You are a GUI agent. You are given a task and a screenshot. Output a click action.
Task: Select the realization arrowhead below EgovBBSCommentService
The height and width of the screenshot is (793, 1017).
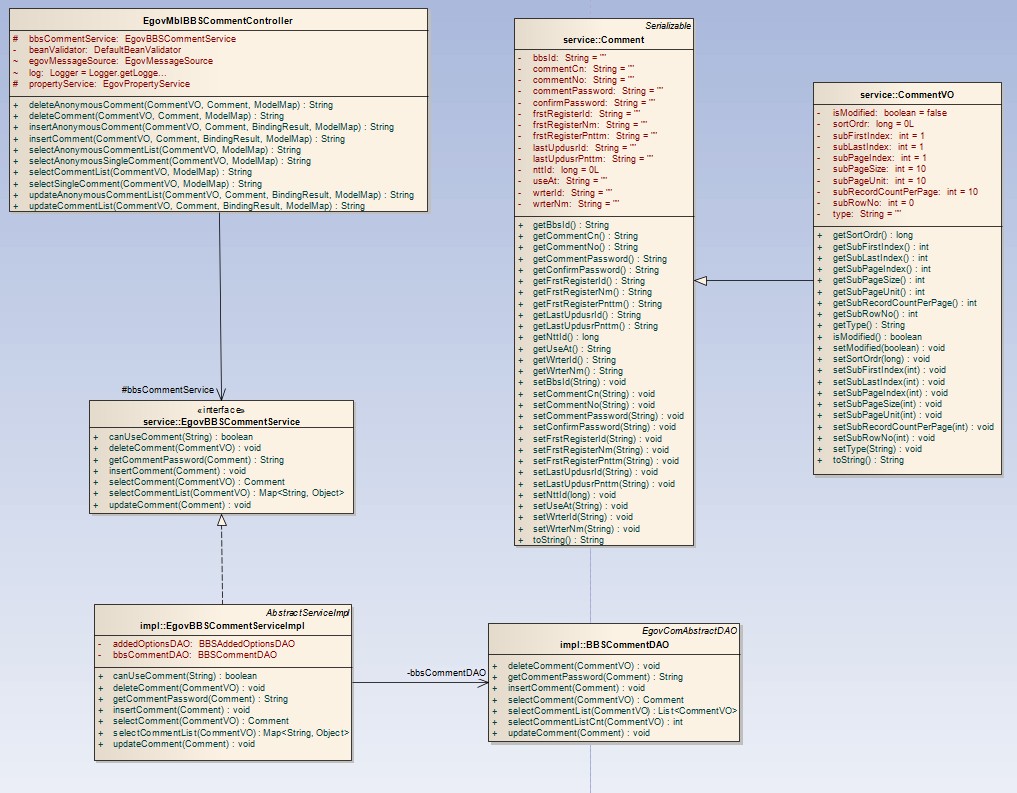coord(220,522)
